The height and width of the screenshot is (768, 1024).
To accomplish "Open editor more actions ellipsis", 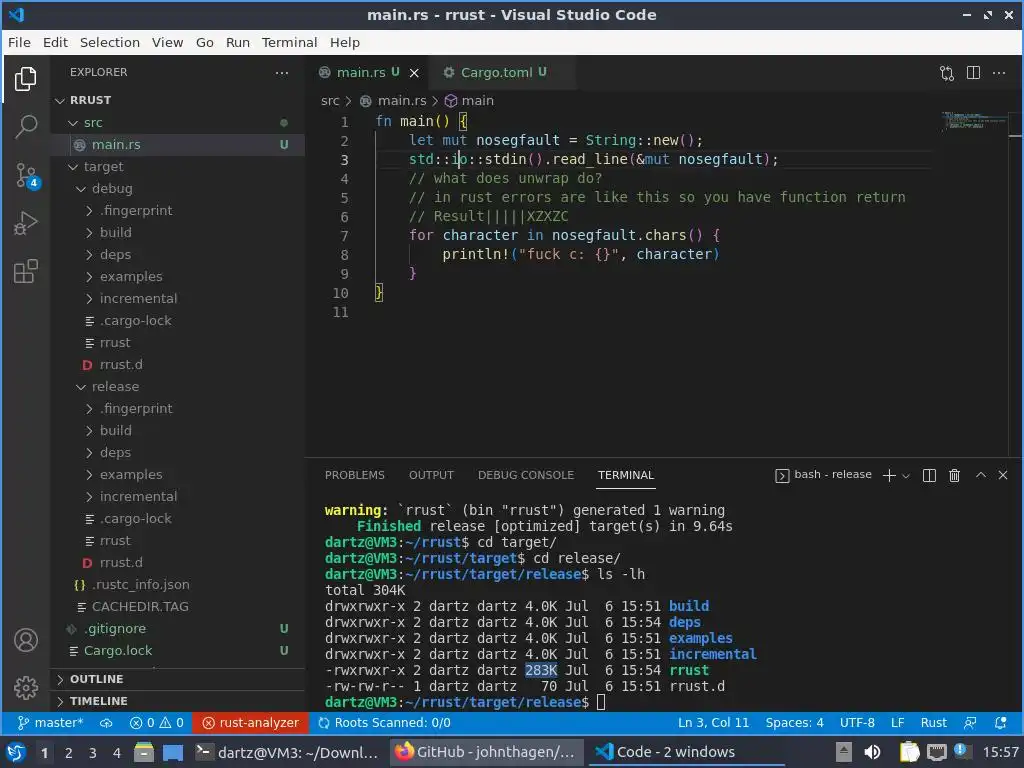I will click(x=999, y=73).
